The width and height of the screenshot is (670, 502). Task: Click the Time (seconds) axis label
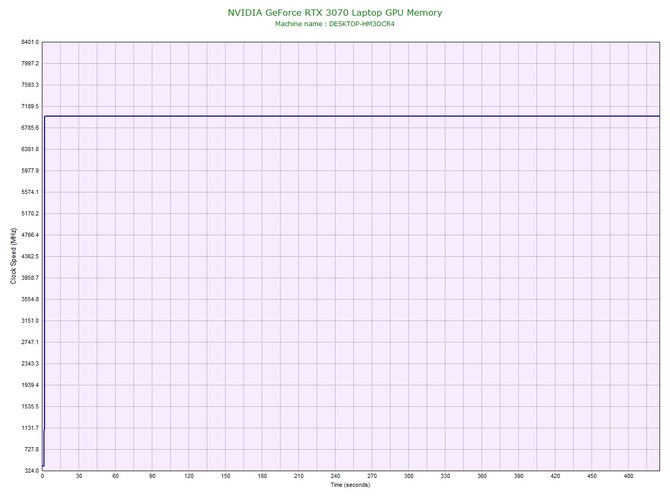(350, 485)
